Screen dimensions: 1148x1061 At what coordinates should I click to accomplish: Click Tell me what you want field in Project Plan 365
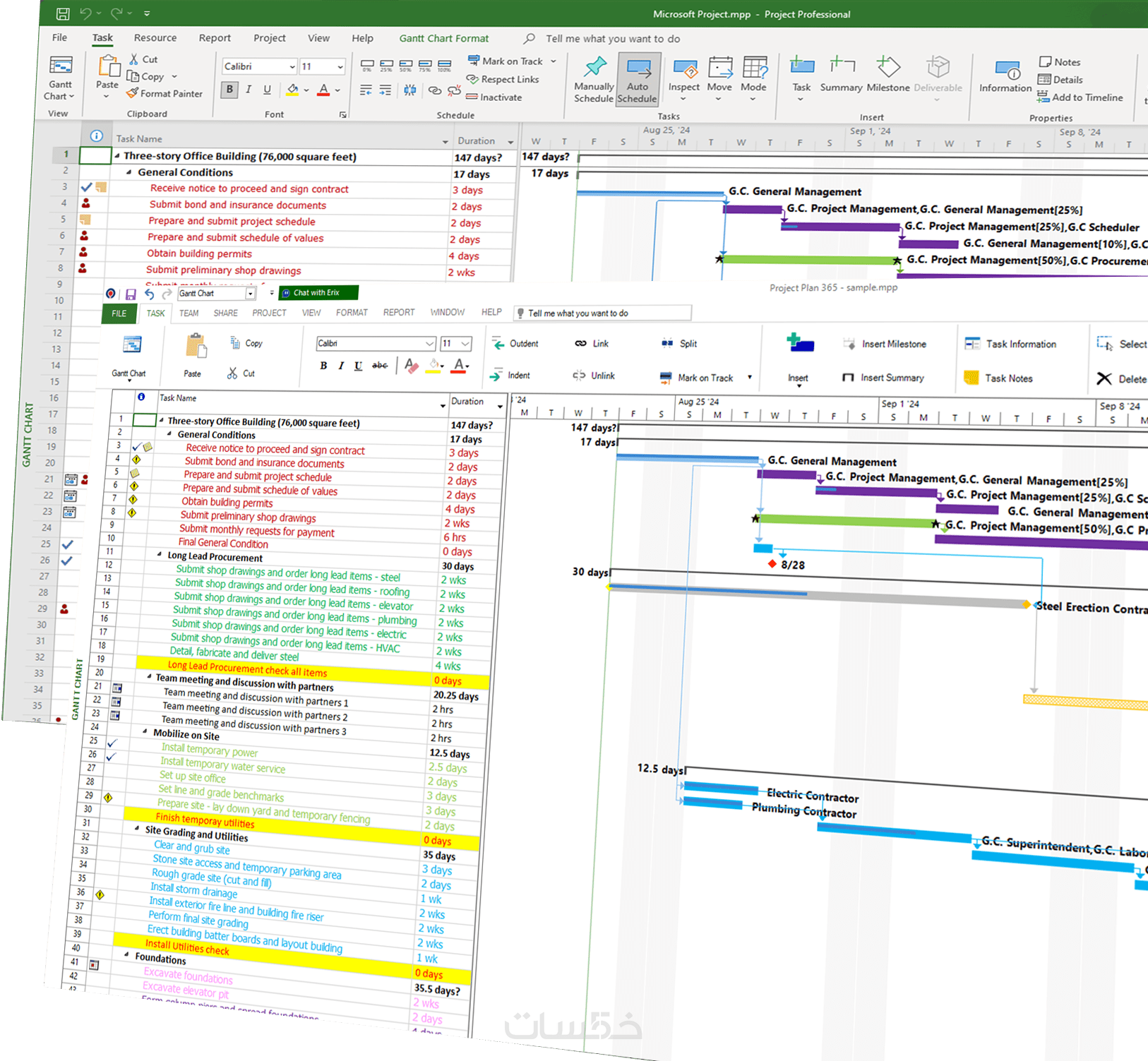click(602, 313)
